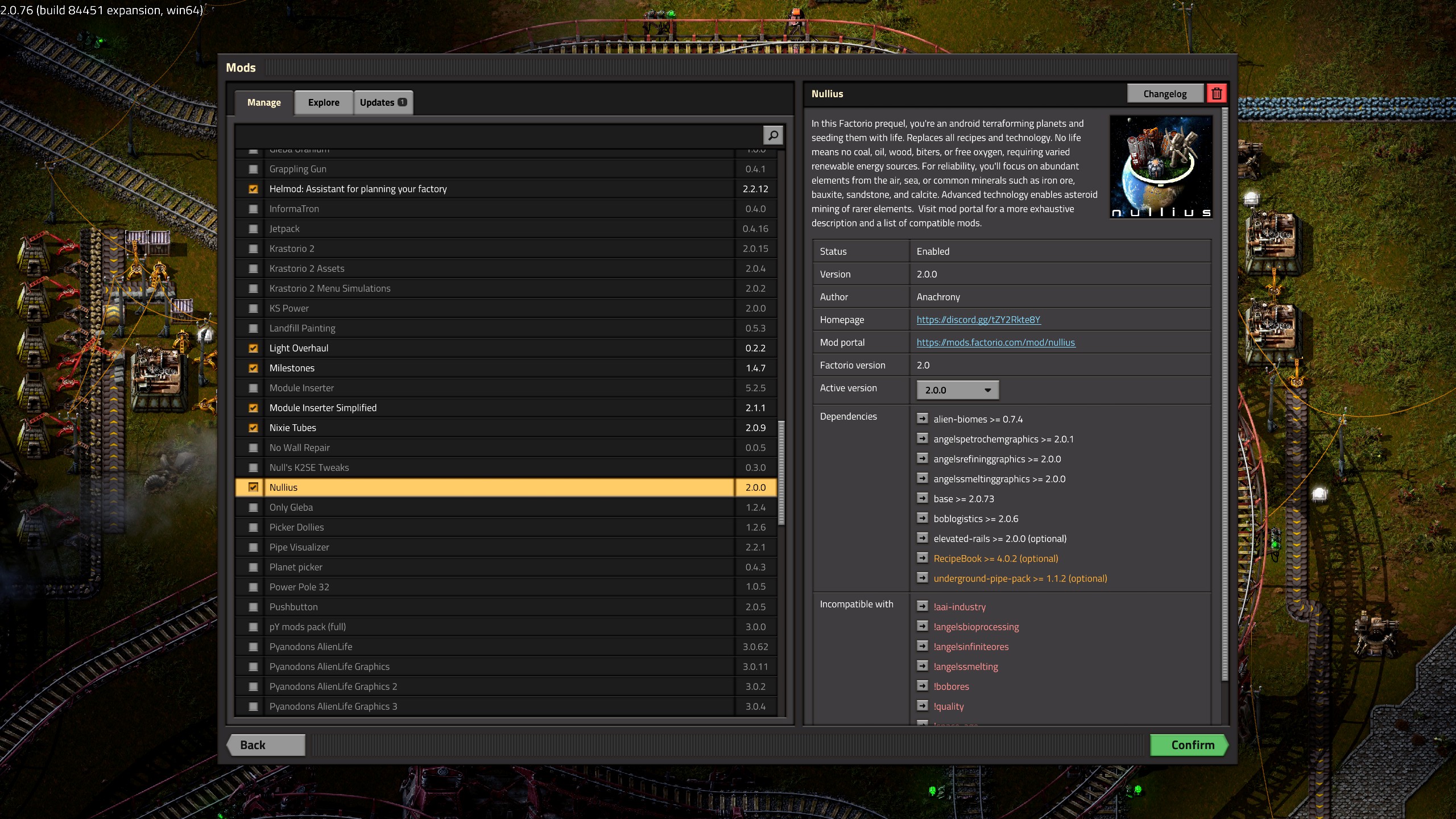Screen dimensions: 1456x819
Task: Open the mods.factorio.com/mod/nullius link
Action: 995,342
